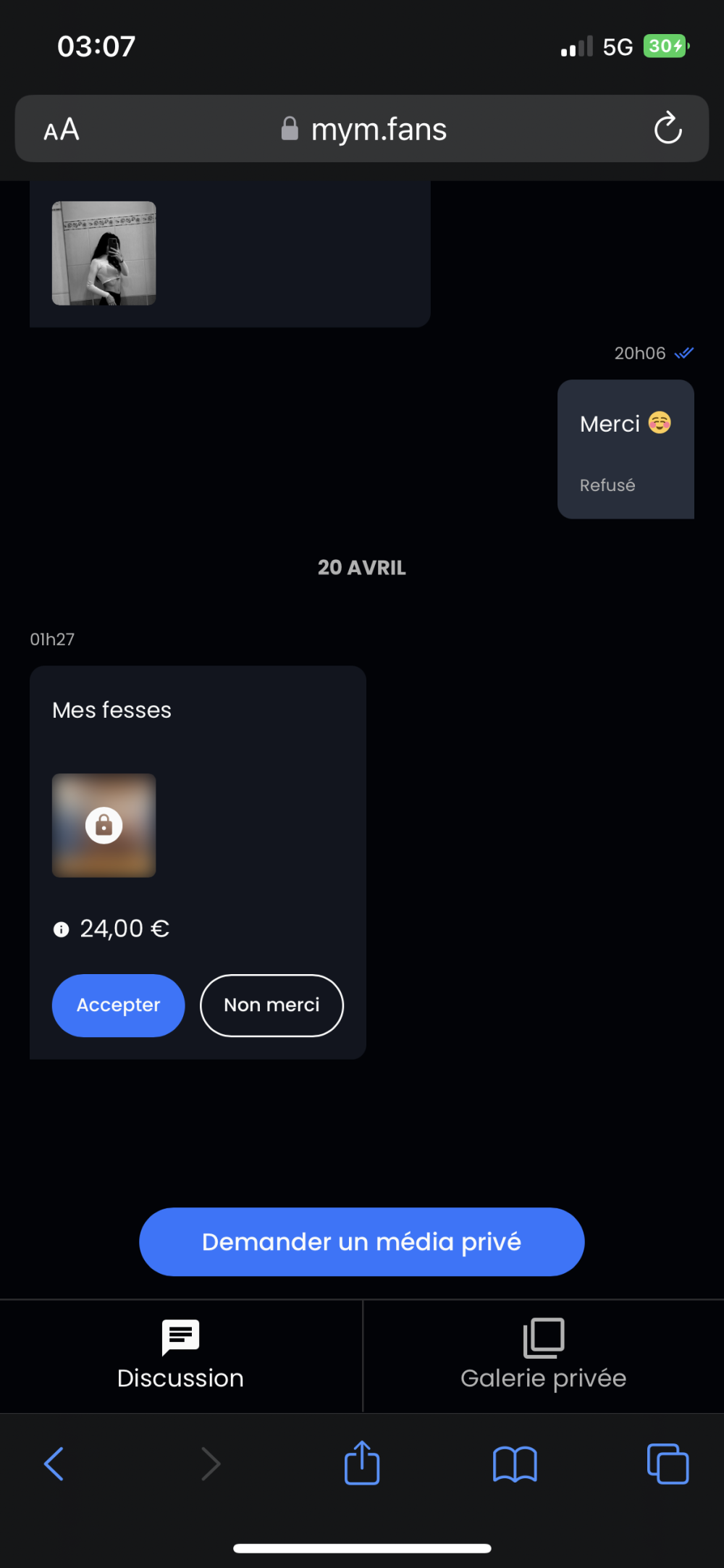Tap the locked blurred media thumbnail
This screenshot has height=1568, width=724.
pos(104,826)
